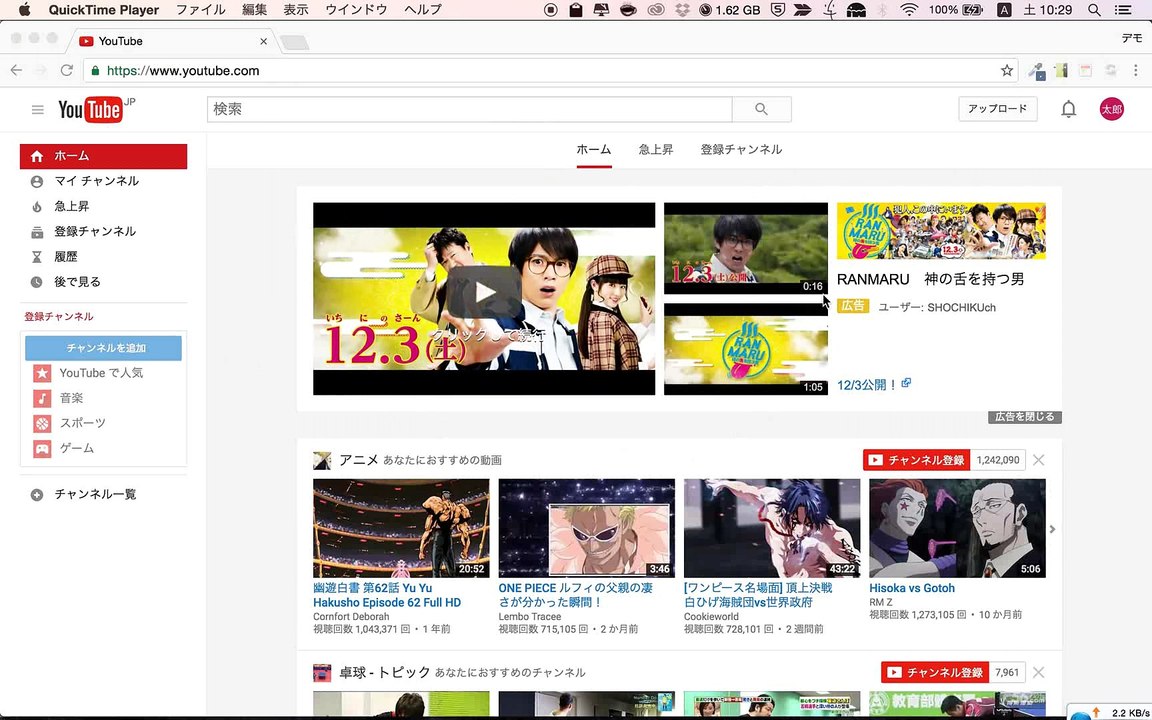Open the 頂上決戦 白ひげ海賊団vs世界政府 thumbnail
This screenshot has height=720, width=1152.
[x=771, y=528]
